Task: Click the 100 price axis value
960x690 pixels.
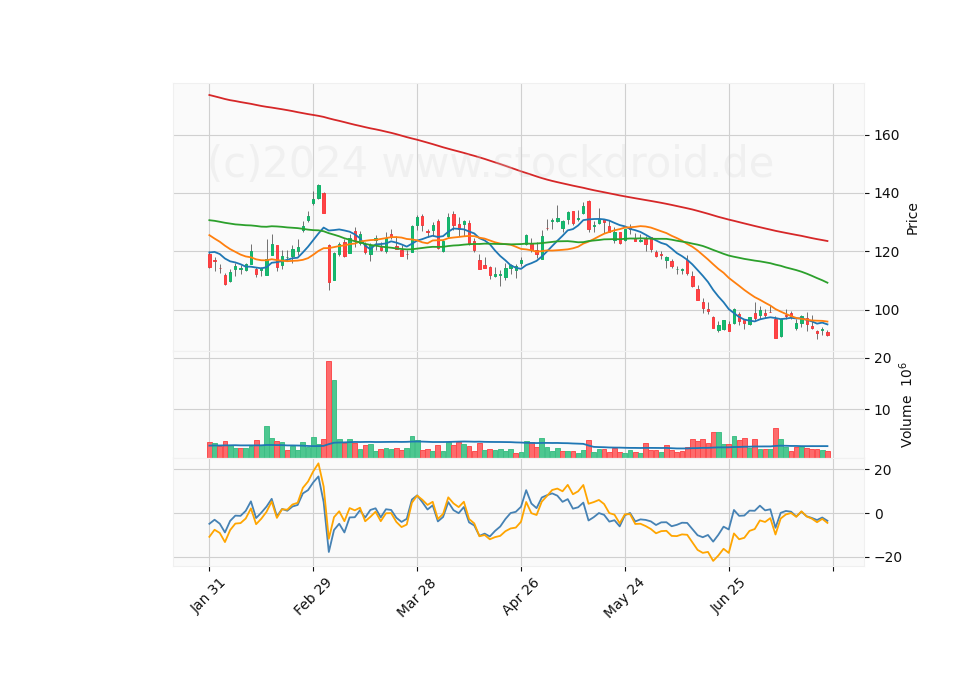Action: click(886, 310)
